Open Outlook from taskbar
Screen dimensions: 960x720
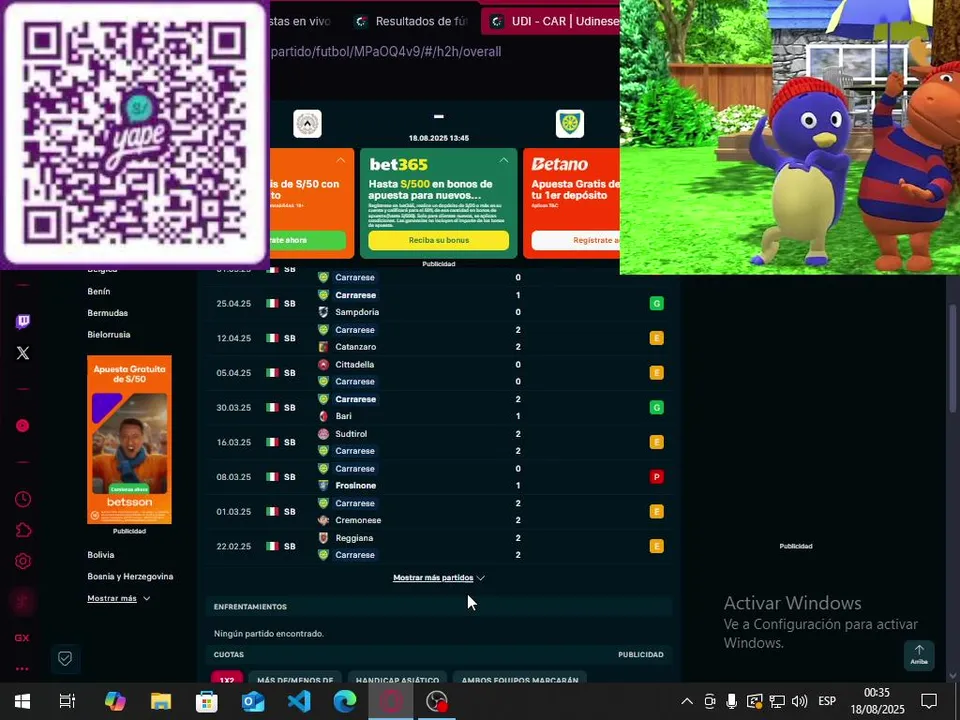click(x=253, y=701)
